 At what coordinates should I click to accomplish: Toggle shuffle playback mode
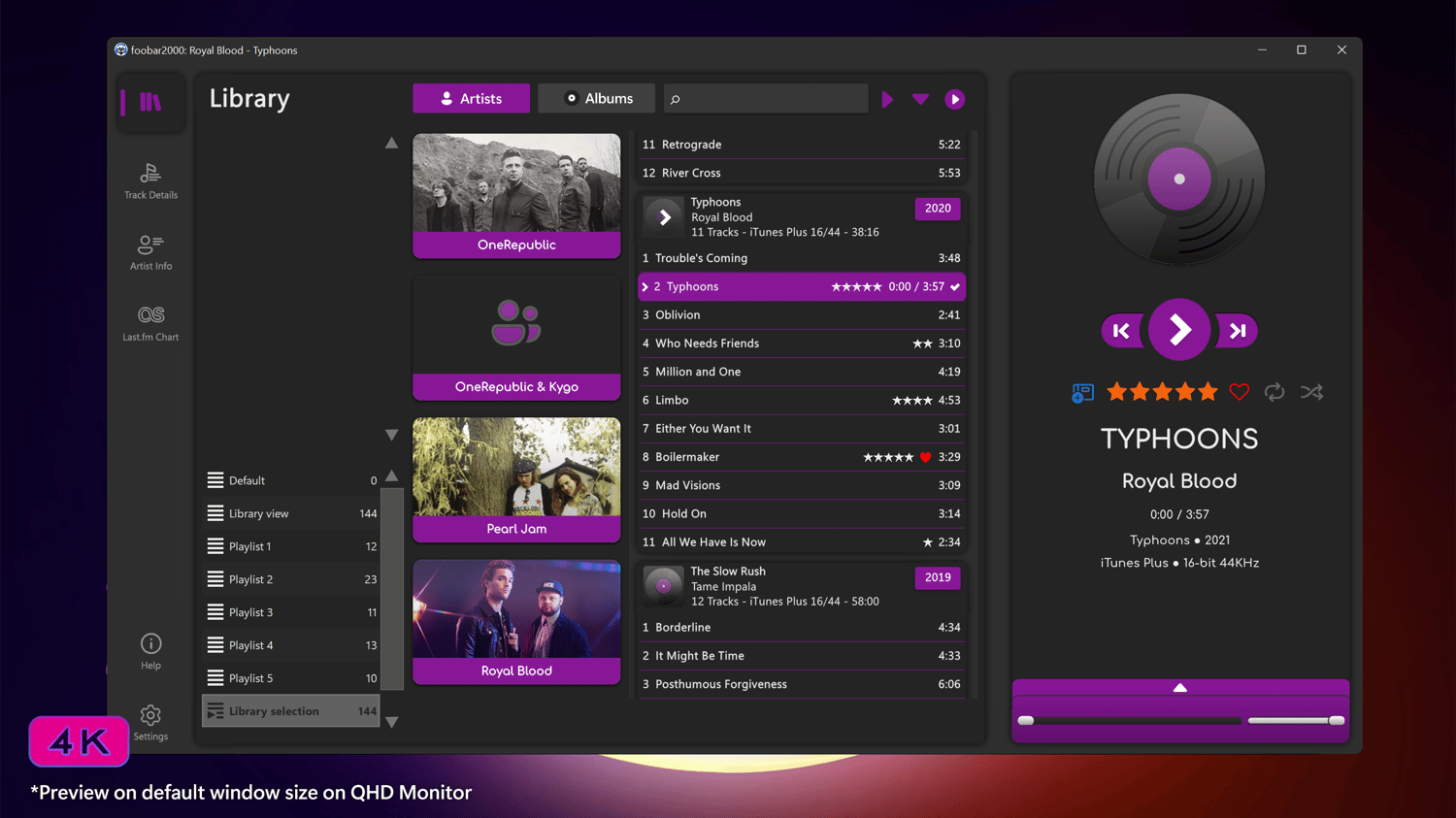pyautogui.click(x=1311, y=392)
